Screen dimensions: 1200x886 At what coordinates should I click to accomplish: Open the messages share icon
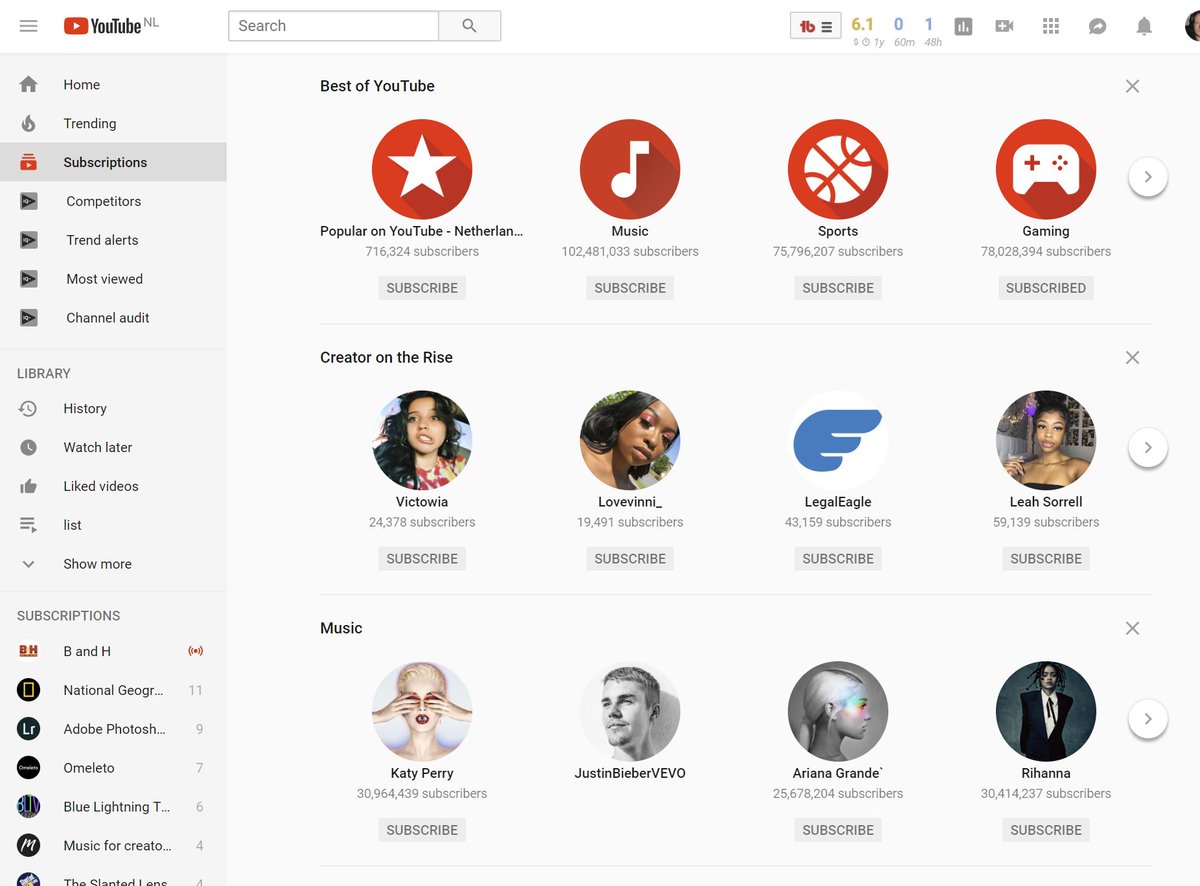pos(1097,27)
